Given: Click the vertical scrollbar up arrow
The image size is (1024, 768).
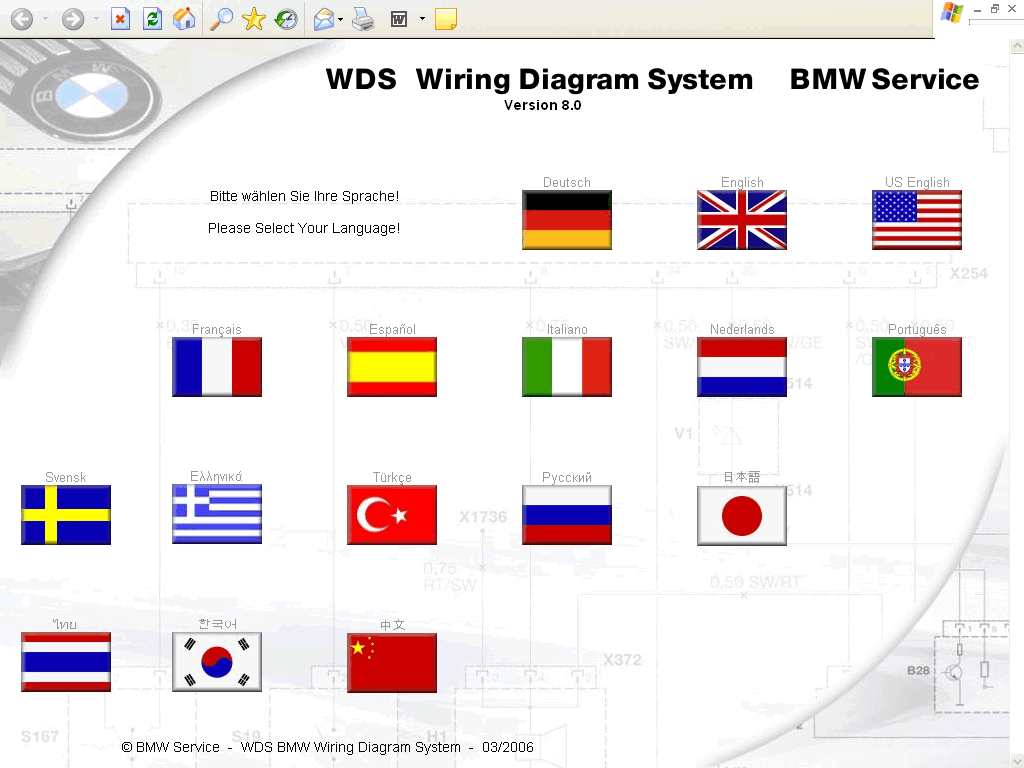Looking at the screenshot, I should (x=1017, y=46).
